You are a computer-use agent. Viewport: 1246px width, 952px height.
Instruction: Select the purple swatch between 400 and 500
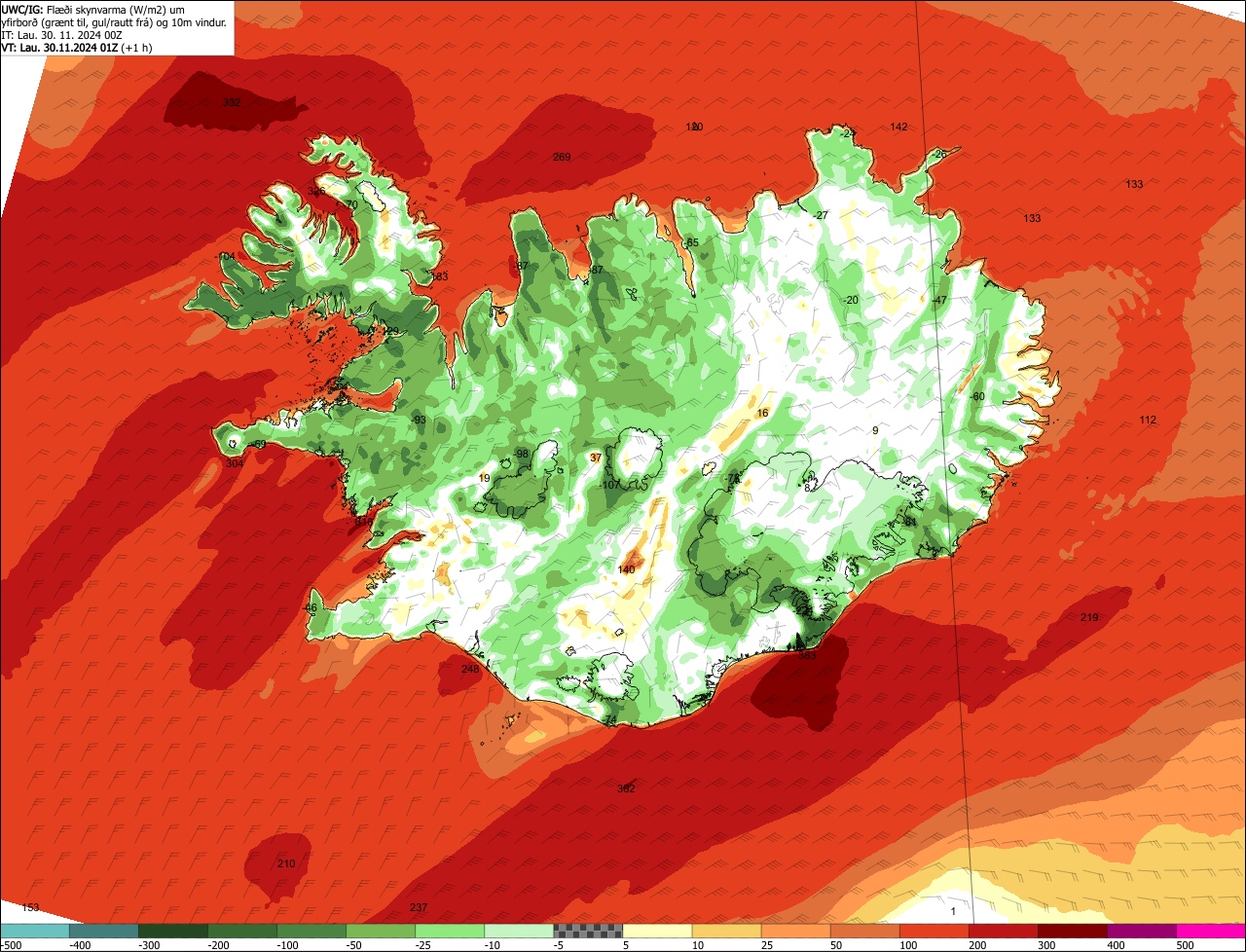click(x=1142, y=931)
